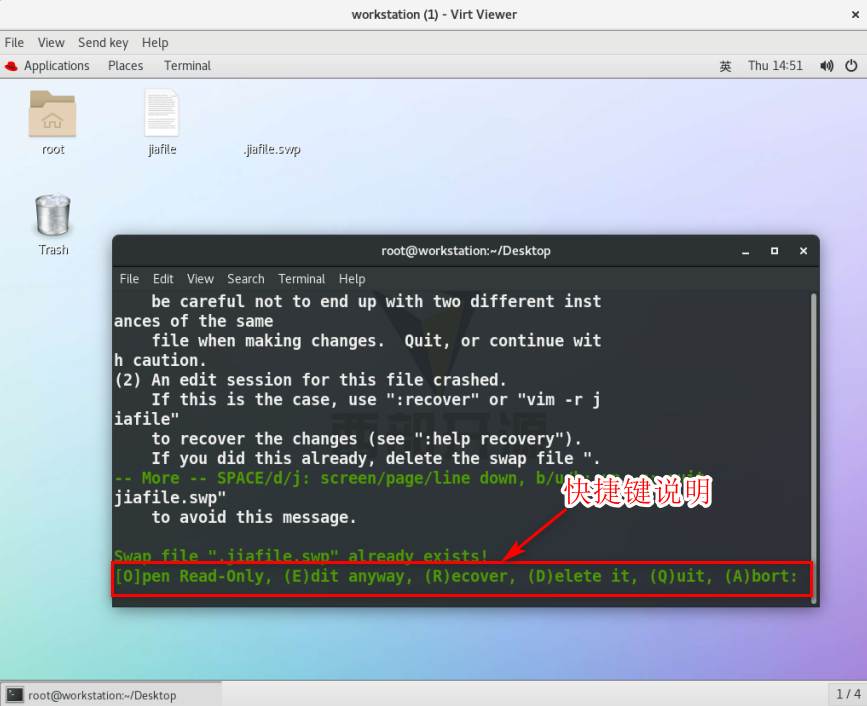Image resolution: width=867 pixels, height=706 pixels.
Task: Open the Trash desktop icon
Action: coord(53,215)
